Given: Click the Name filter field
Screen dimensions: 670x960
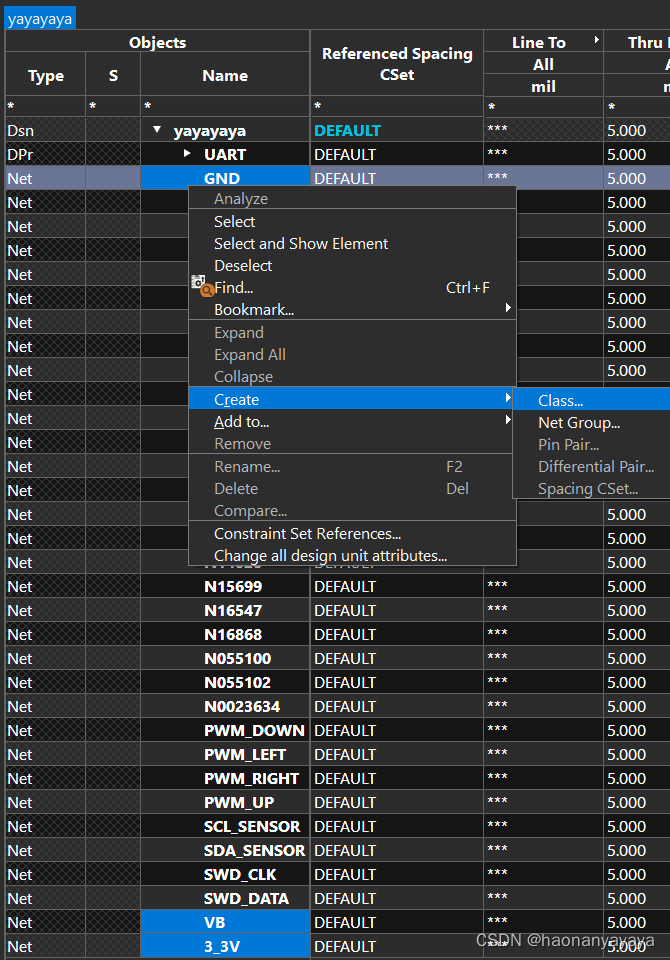Looking at the screenshot, I should [225, 107].
